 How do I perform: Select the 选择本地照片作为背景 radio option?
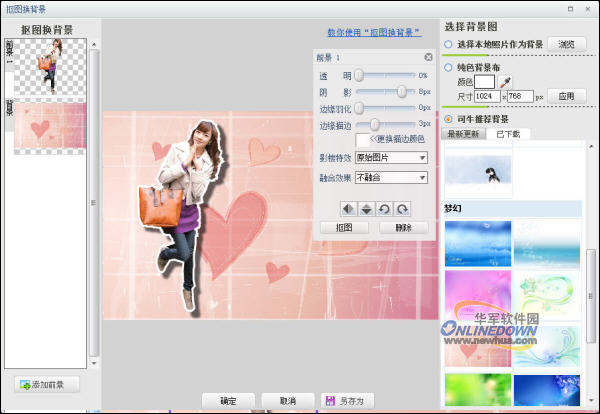pyautogui.click(x=449, y=44)
